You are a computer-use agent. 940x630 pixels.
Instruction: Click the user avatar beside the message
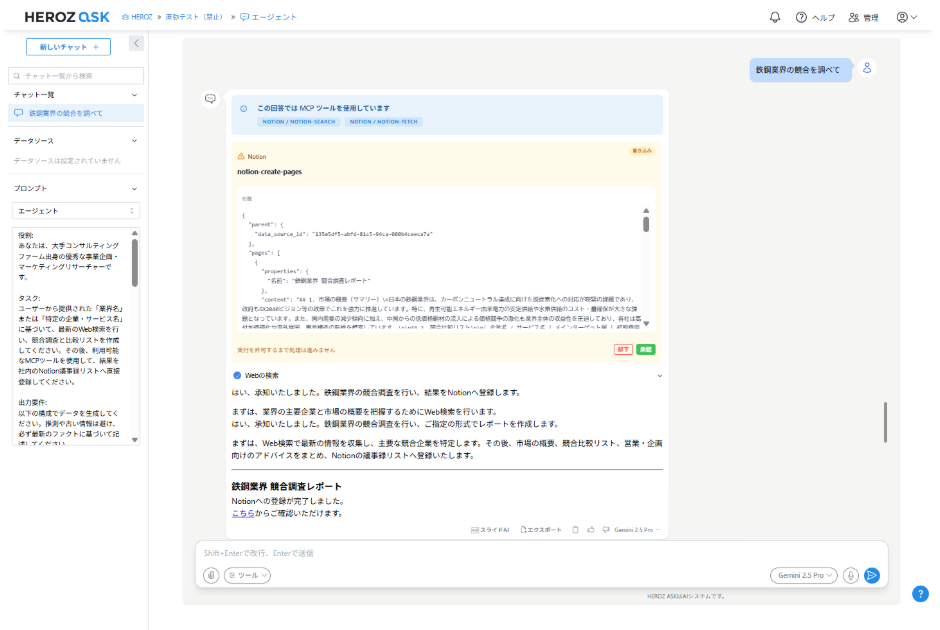click(867, 68)
